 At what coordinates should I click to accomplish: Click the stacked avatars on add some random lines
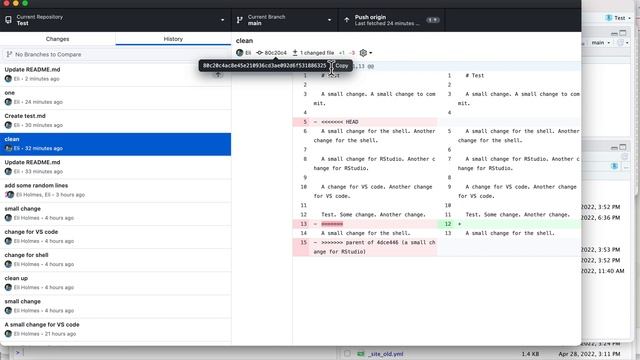click(9, 195)
